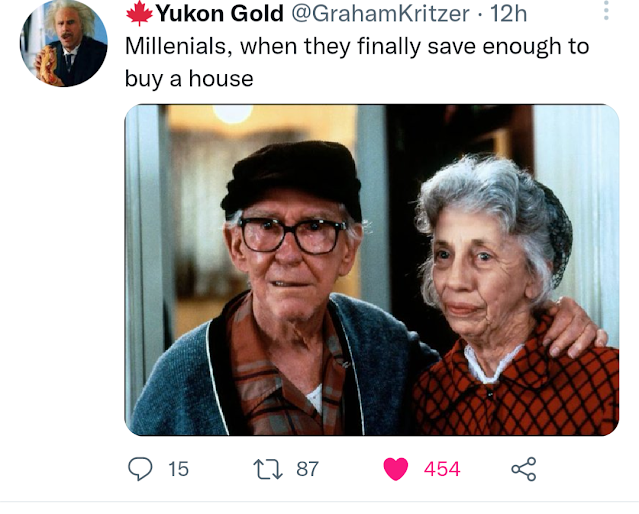Click the 15 replies count
Viewport: 639px width, 514px height.
click(x=178, y=469)
